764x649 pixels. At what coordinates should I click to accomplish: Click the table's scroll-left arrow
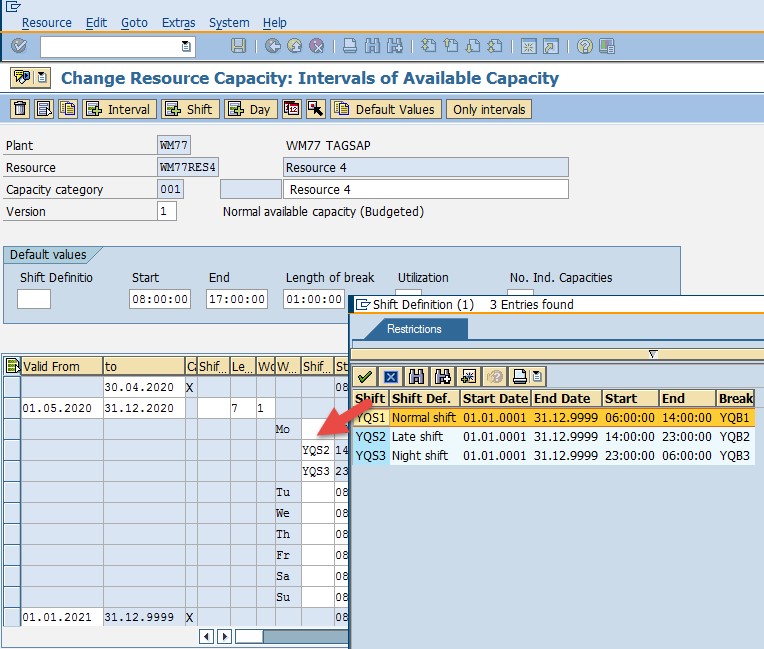[207, 636]
